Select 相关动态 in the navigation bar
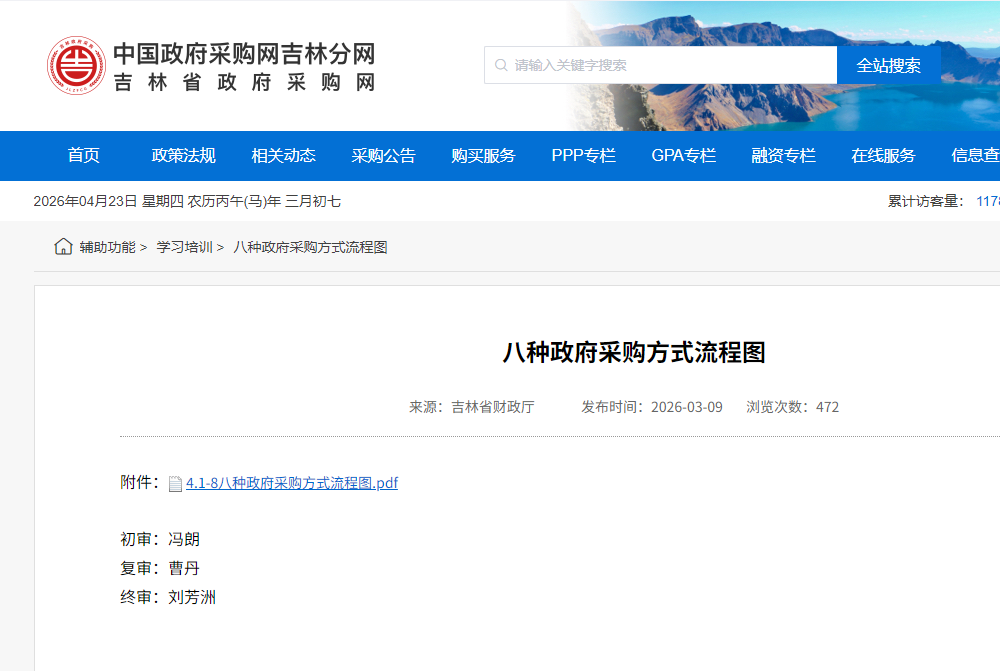 (283, 155)
